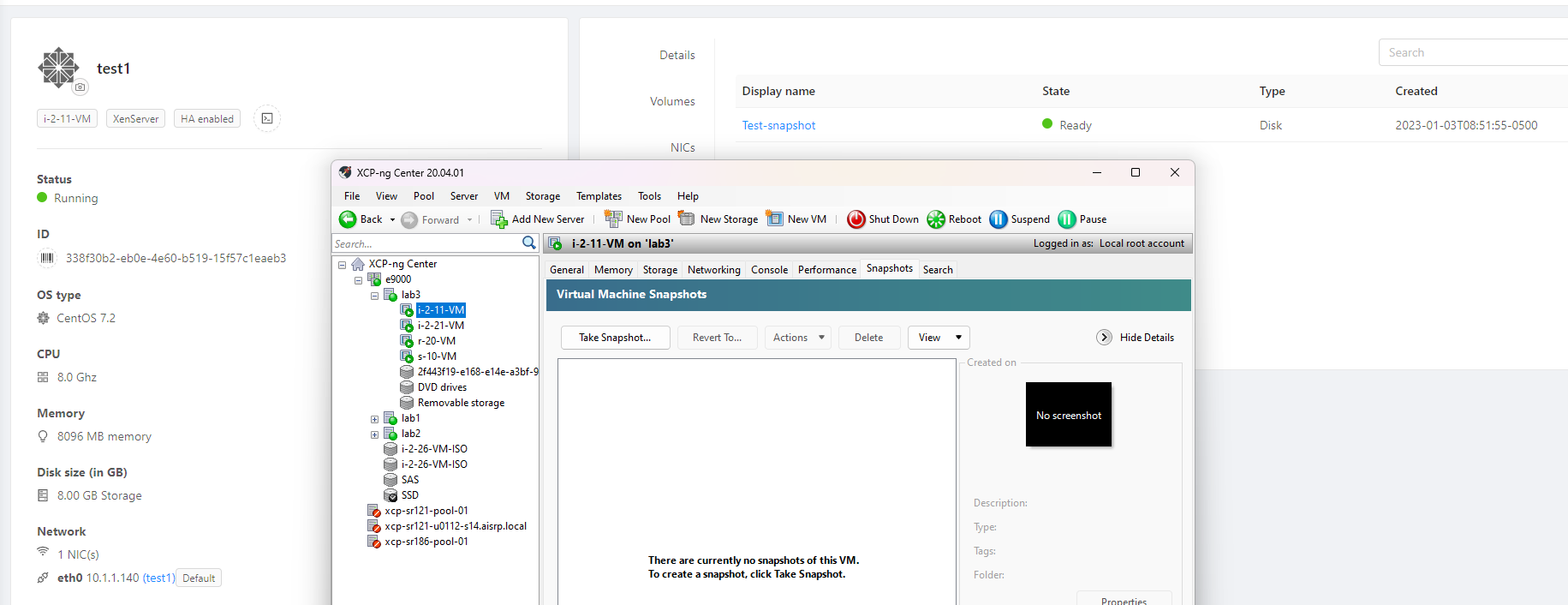Switch to the Networking tab
The width and height of the screenshot is (1568, 605).
(714, 270)
